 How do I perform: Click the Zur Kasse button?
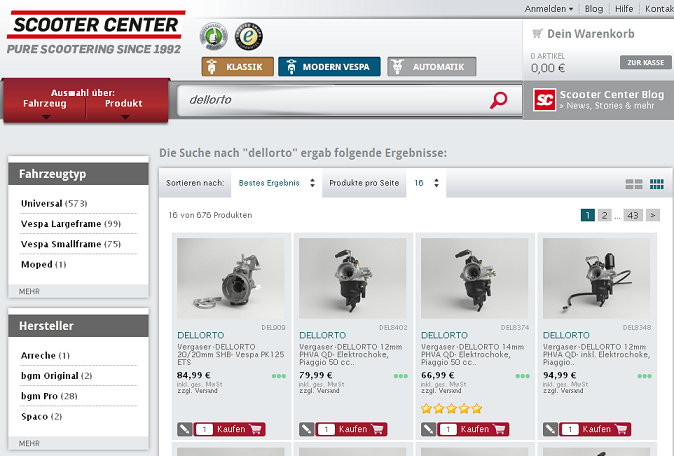click(x=646, y=62)
